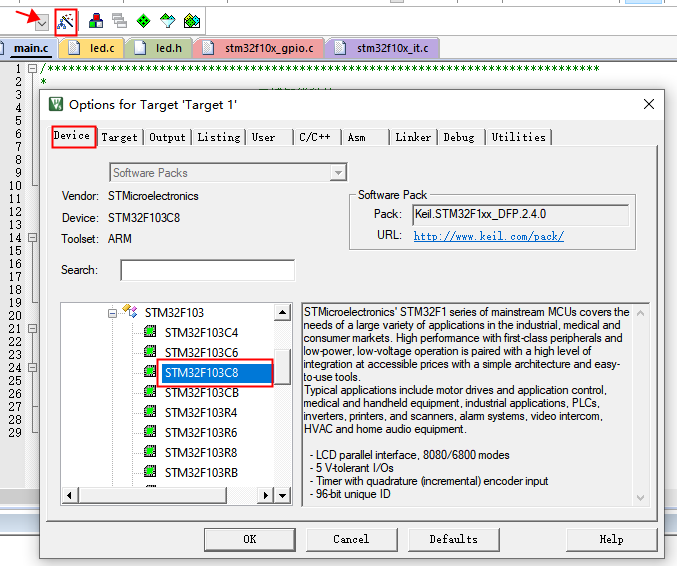Click the device Search input field
Screen dimensions: 677x566
(208, 270)
